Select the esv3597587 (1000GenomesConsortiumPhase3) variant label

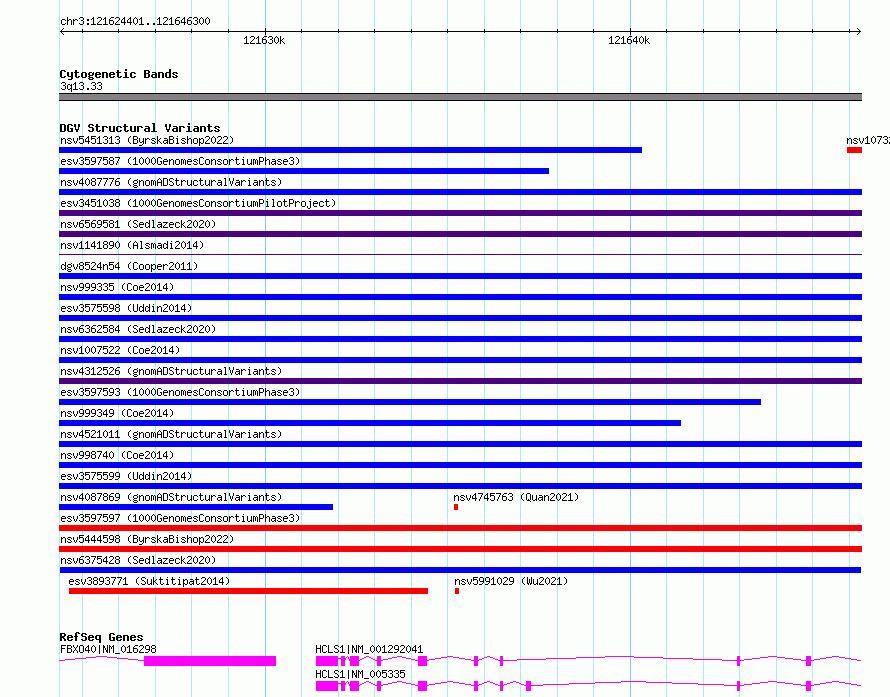(180, 161)
